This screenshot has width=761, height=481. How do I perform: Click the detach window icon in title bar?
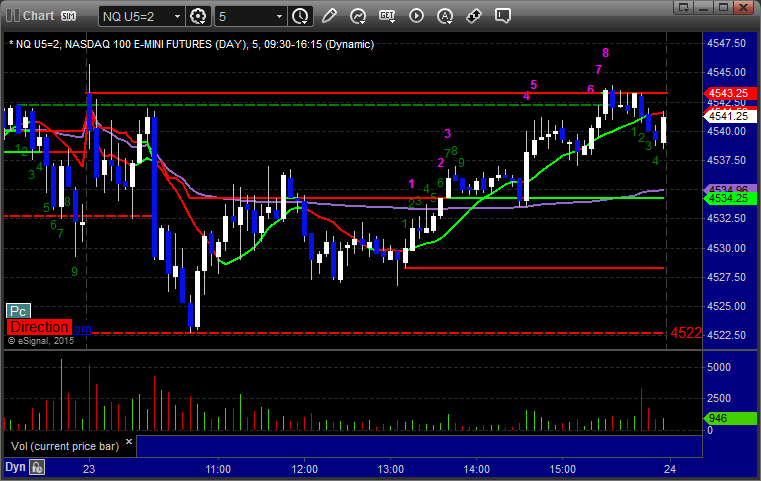coord(684,7)
